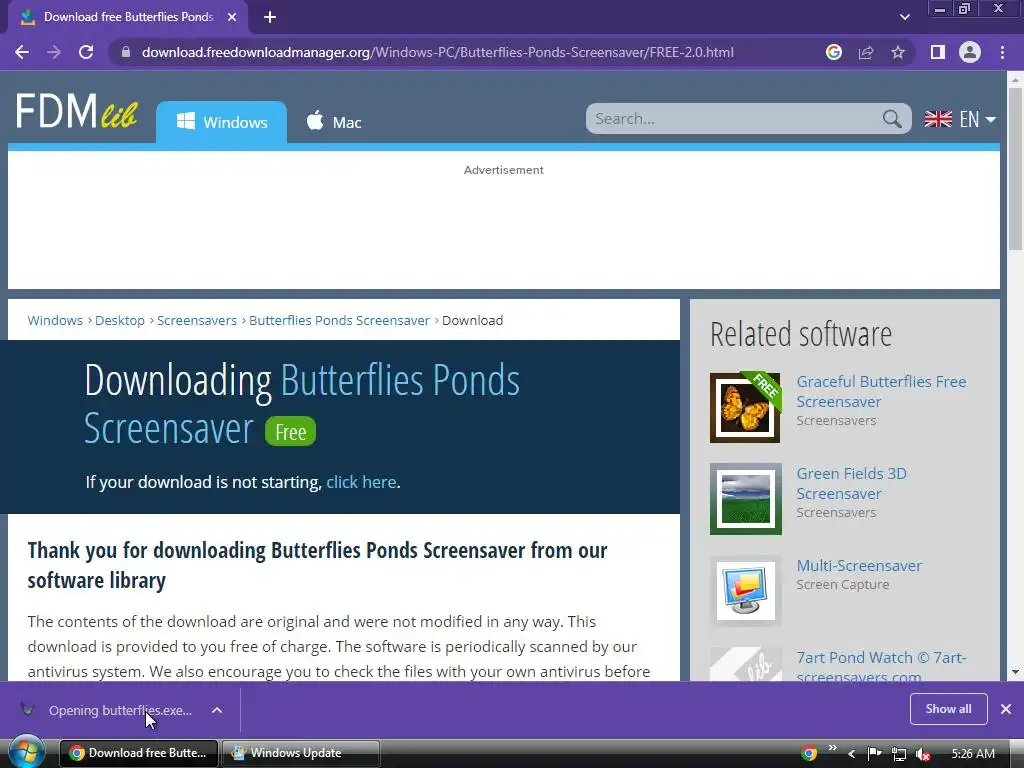This screenshot has height=768, width=1024.
Task: Click Show all downloads button
Action: click(948, 709)
